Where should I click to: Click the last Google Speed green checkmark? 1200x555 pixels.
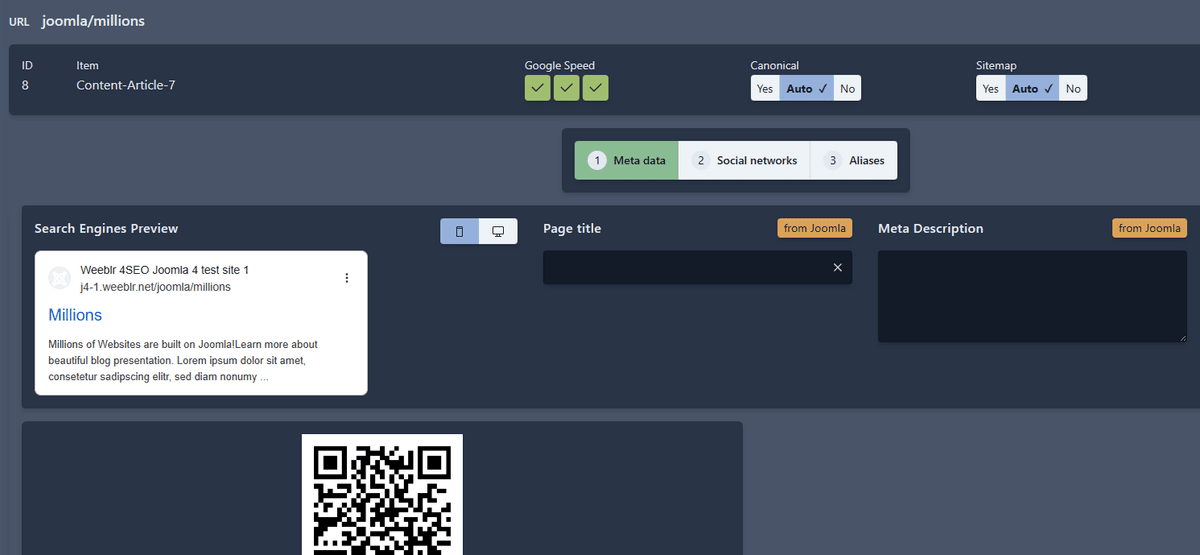(596, 88)
